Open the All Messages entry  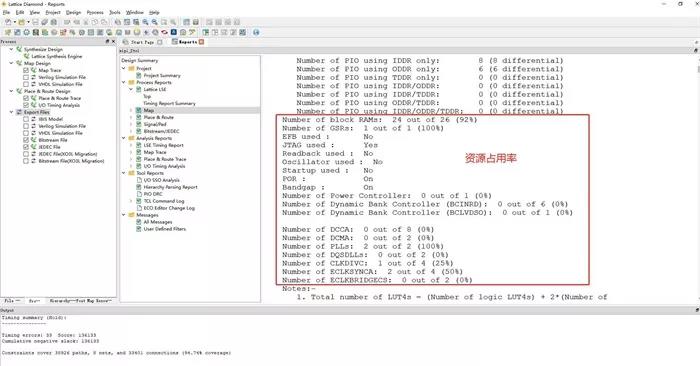pos(158,222)
